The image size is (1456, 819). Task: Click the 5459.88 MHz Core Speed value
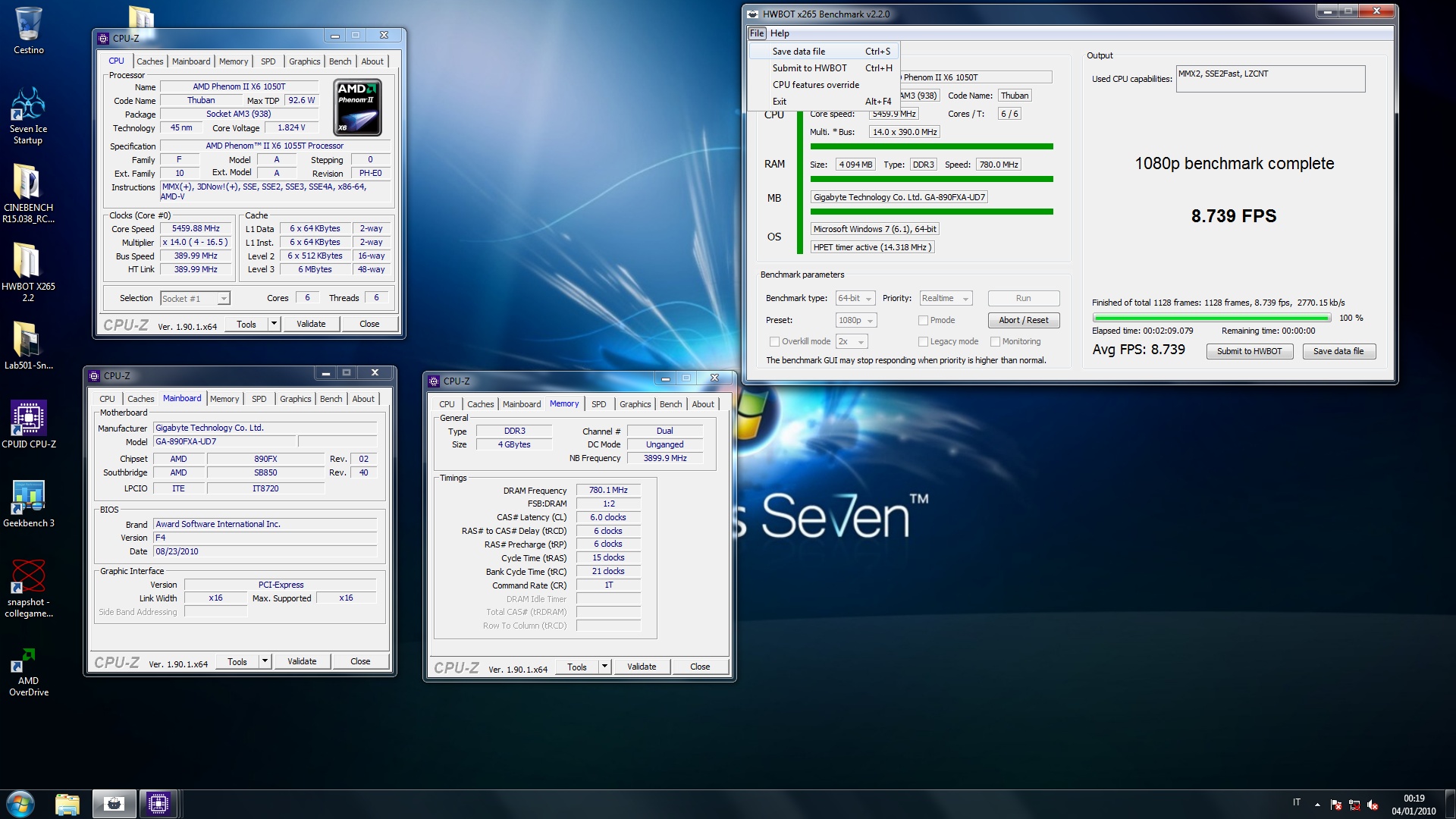click(x=196, y=228)
